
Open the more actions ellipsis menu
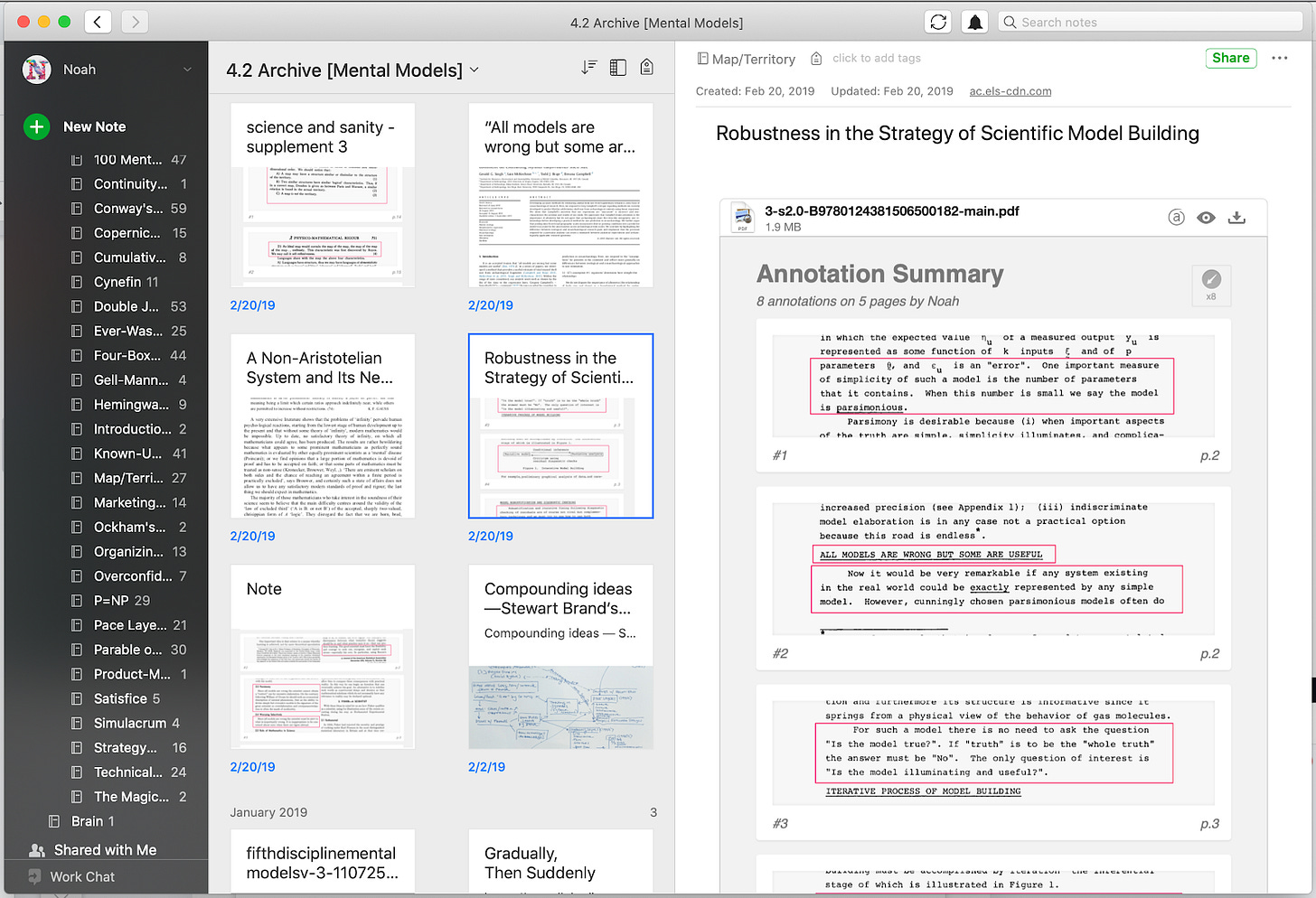pos(1280,58)
